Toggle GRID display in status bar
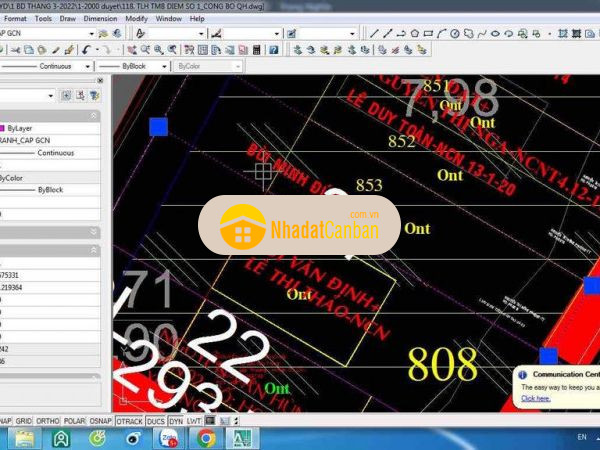The image size is (600, 450). [x=22, y=421]
